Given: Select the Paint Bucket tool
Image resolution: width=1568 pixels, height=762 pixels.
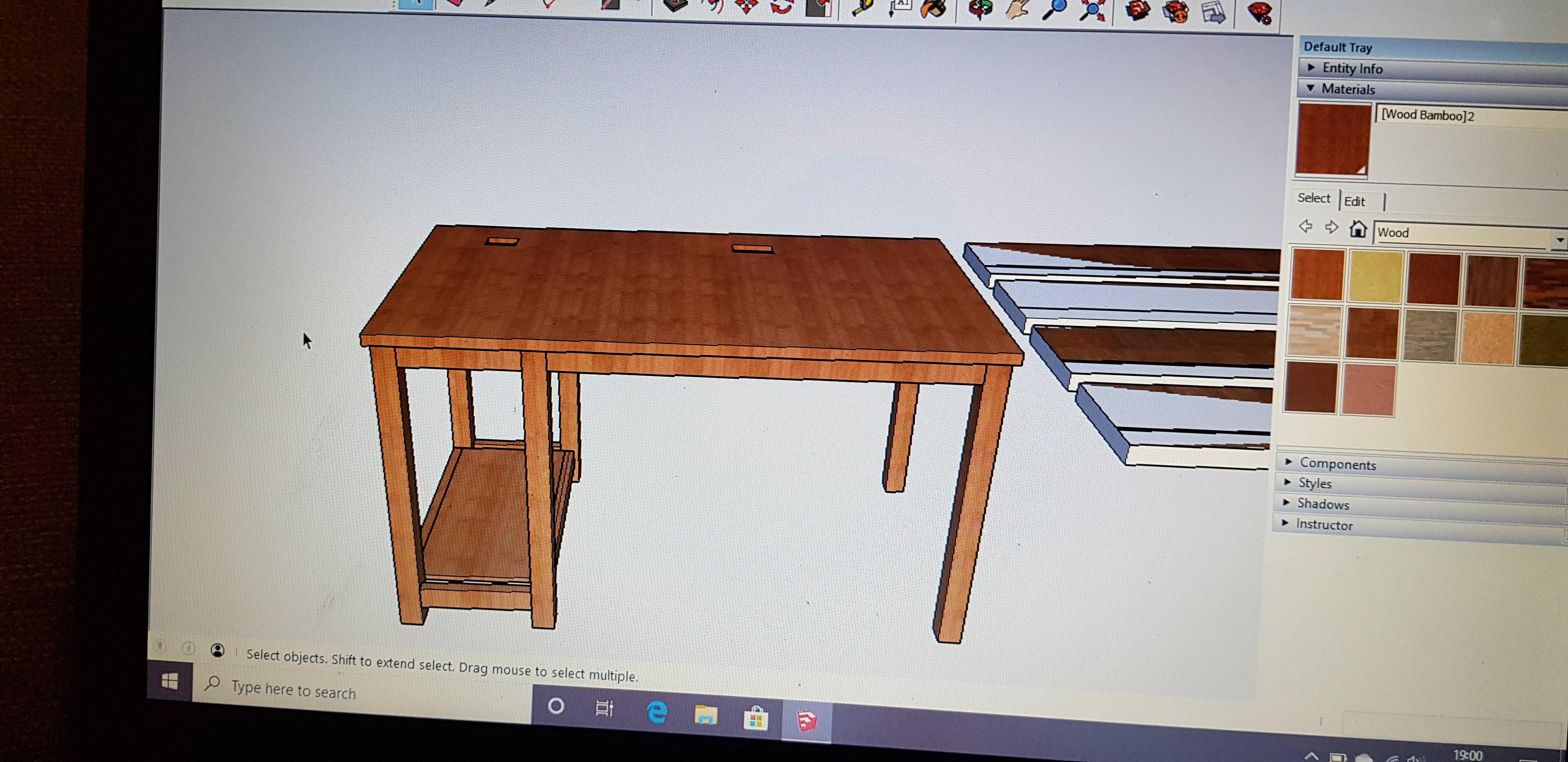Looking at the screenshot, I should pos(934,9).
